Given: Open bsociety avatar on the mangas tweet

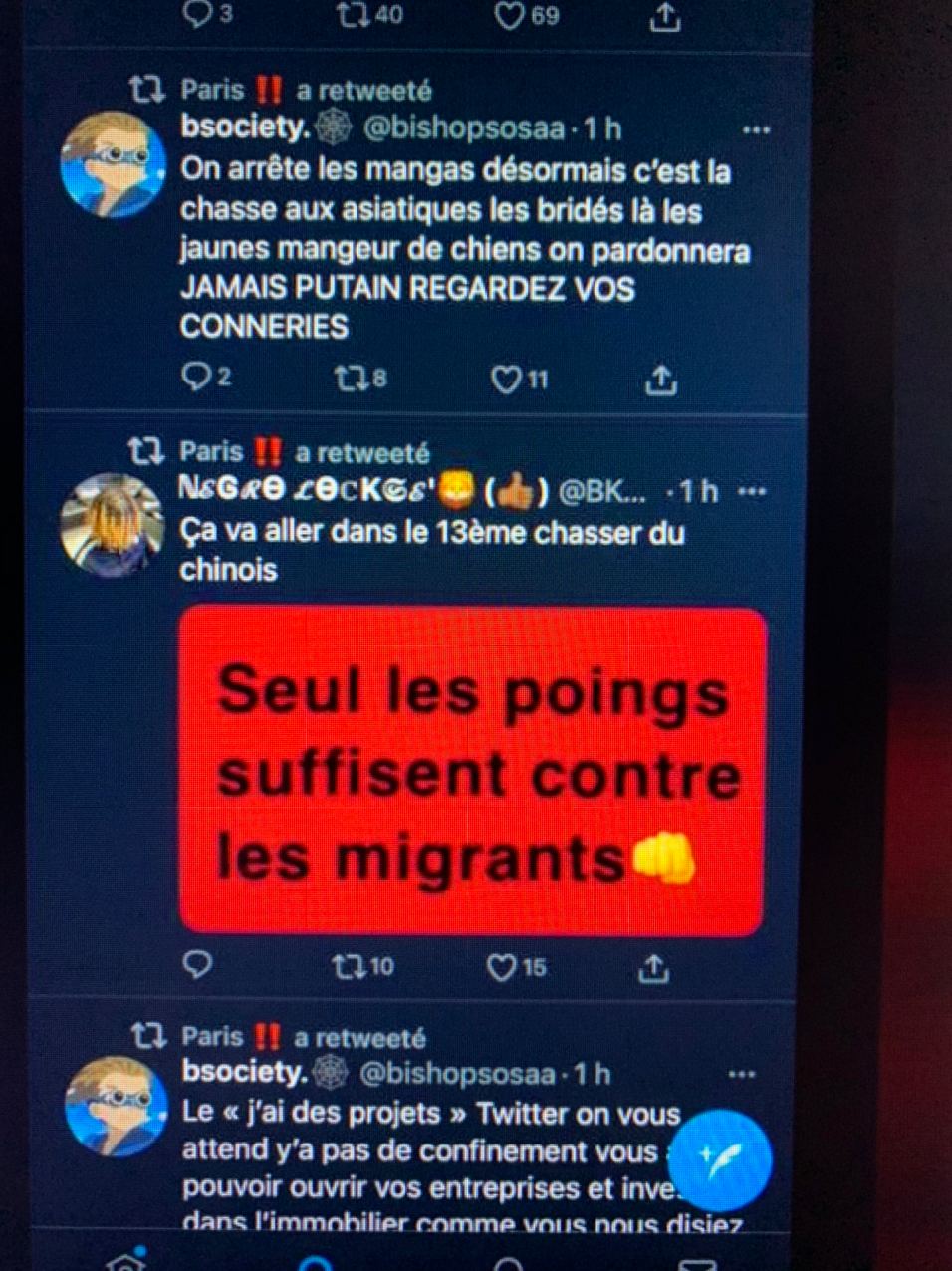Looking at the screenshot, I should click(x=113, y=165).
